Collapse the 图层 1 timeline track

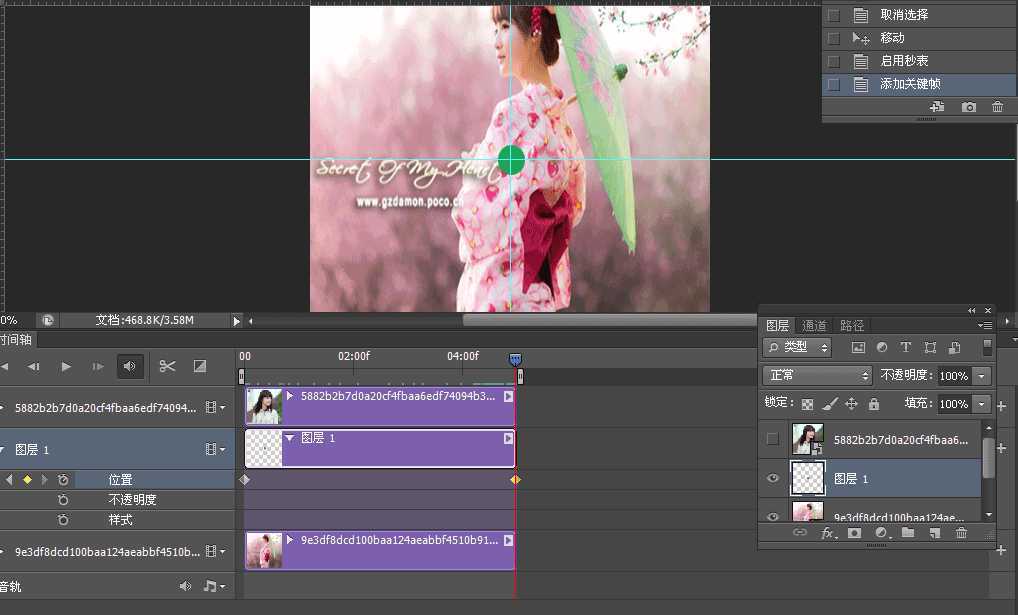coord(3,450)
